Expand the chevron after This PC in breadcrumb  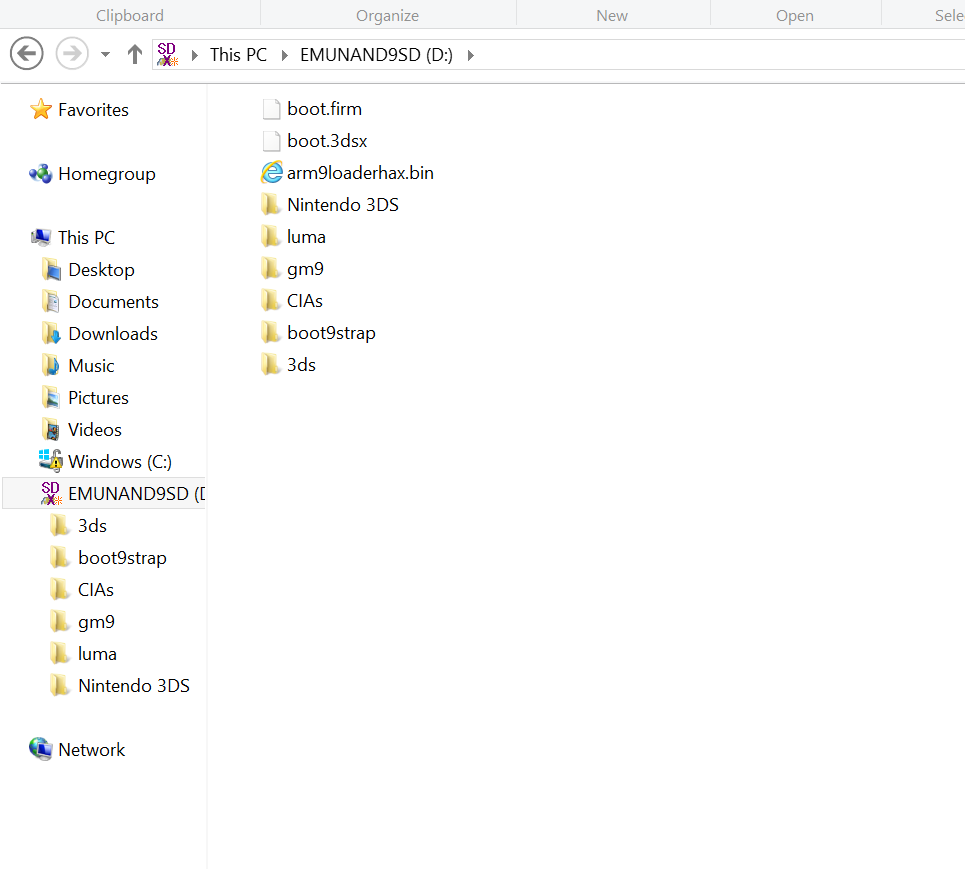pyautogui.click(x=284, y=55)
